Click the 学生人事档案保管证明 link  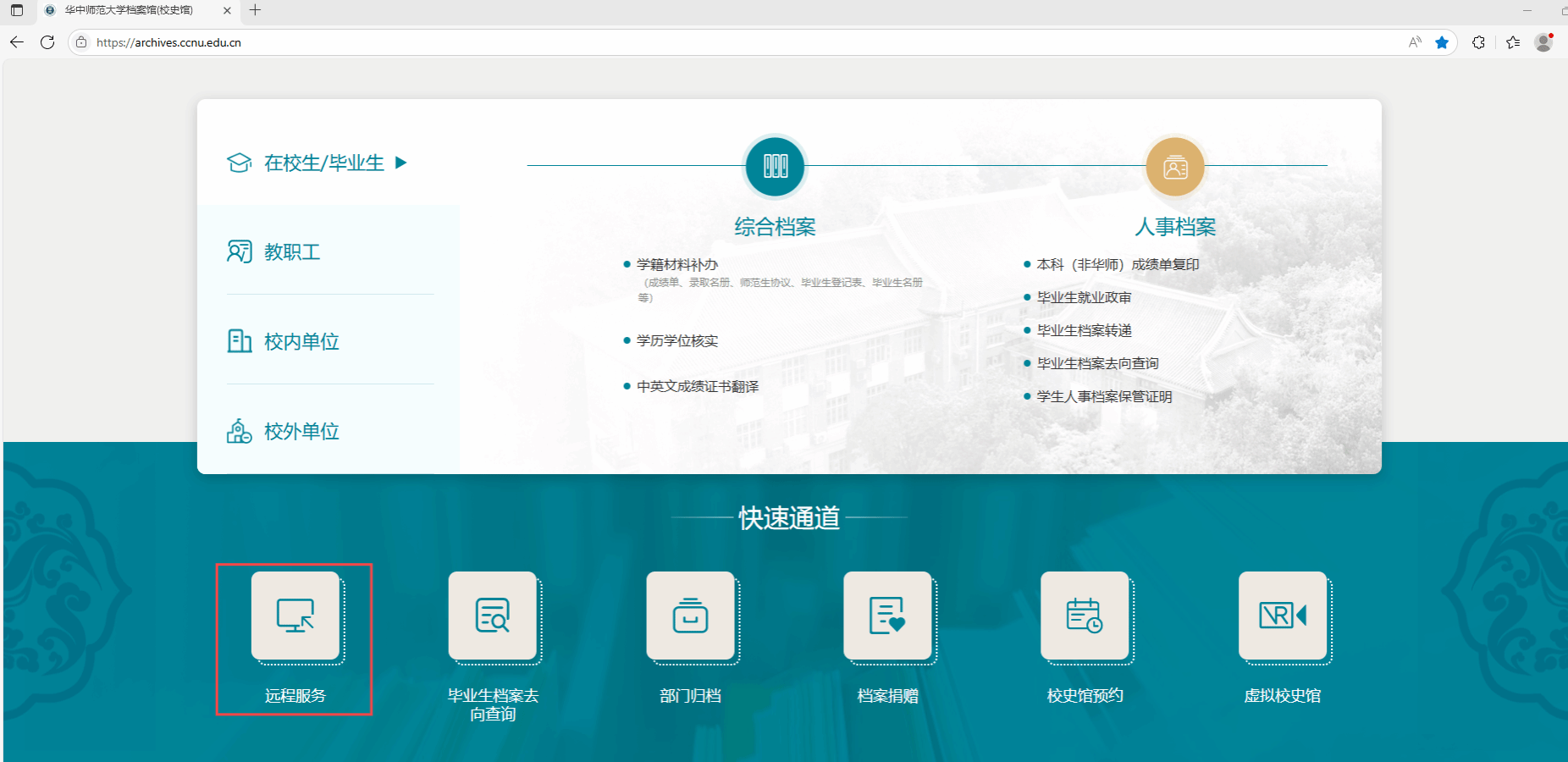(1104, 397)
